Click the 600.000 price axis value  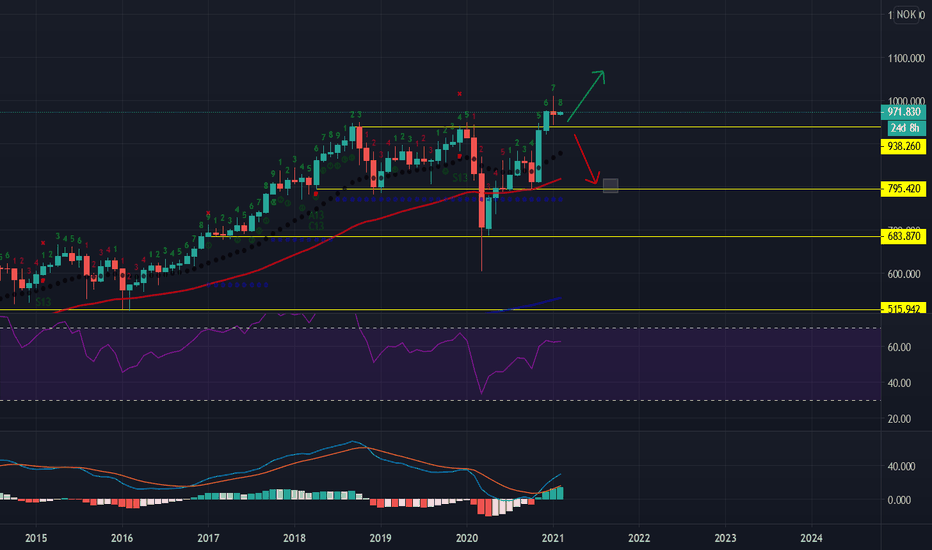coord(906,274)
